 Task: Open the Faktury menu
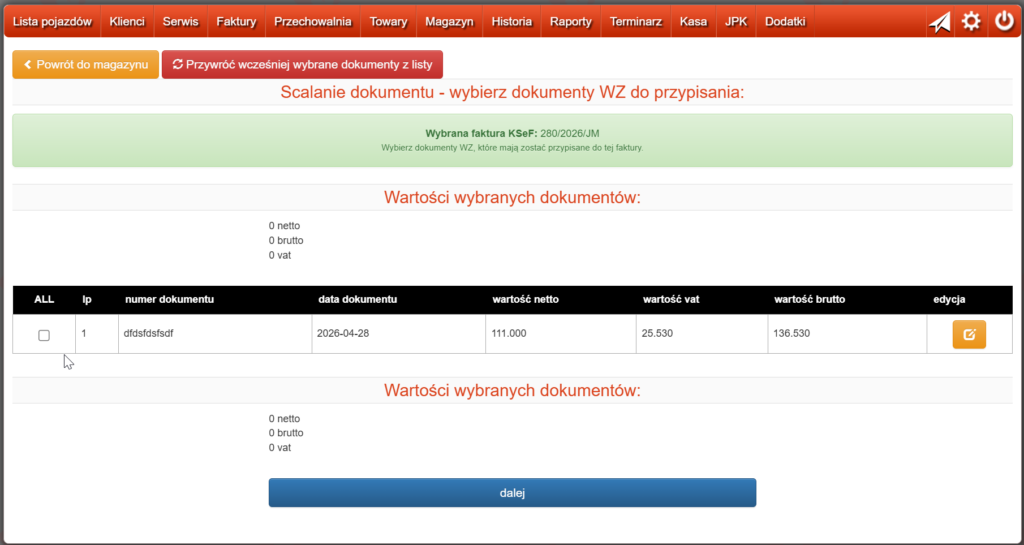236,22
